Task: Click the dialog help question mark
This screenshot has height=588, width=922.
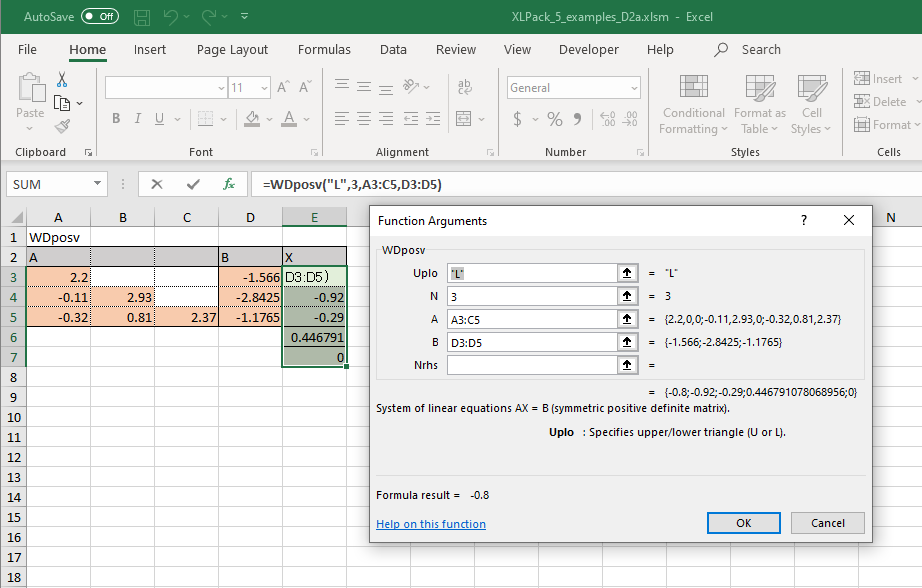Action: [x=804, y=220]
